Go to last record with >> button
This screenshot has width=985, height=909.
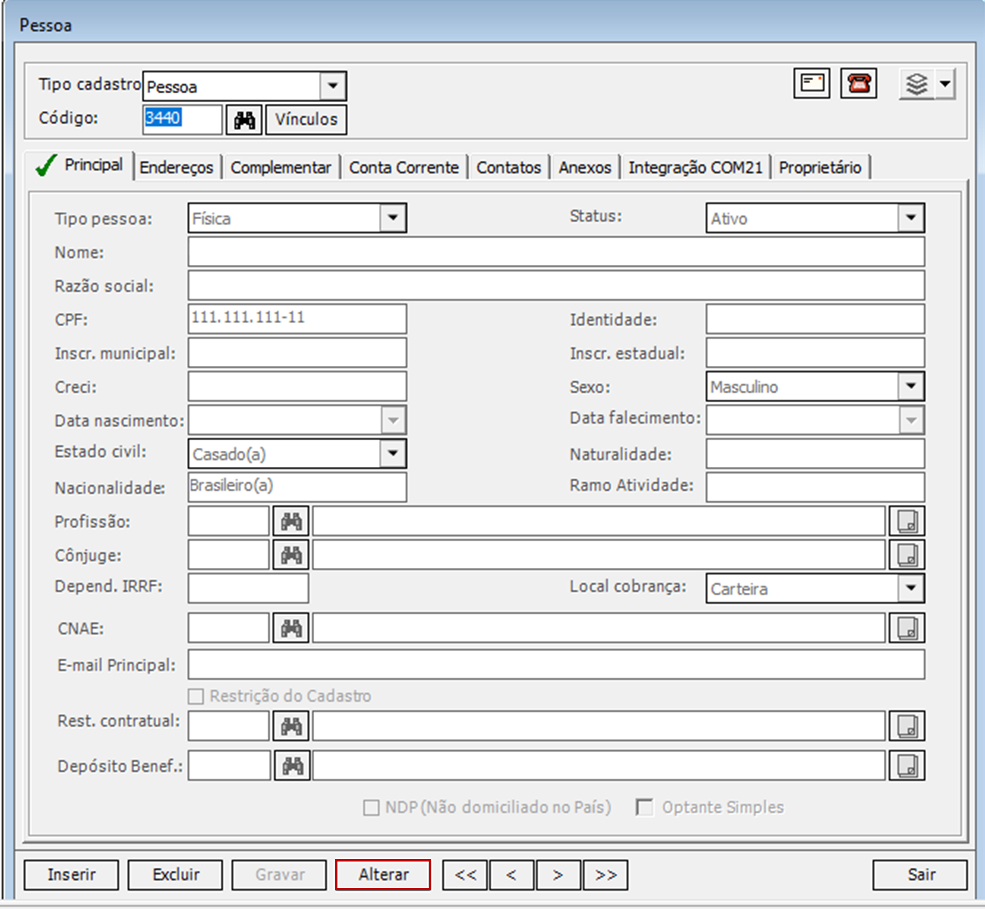tap(605, 875)
